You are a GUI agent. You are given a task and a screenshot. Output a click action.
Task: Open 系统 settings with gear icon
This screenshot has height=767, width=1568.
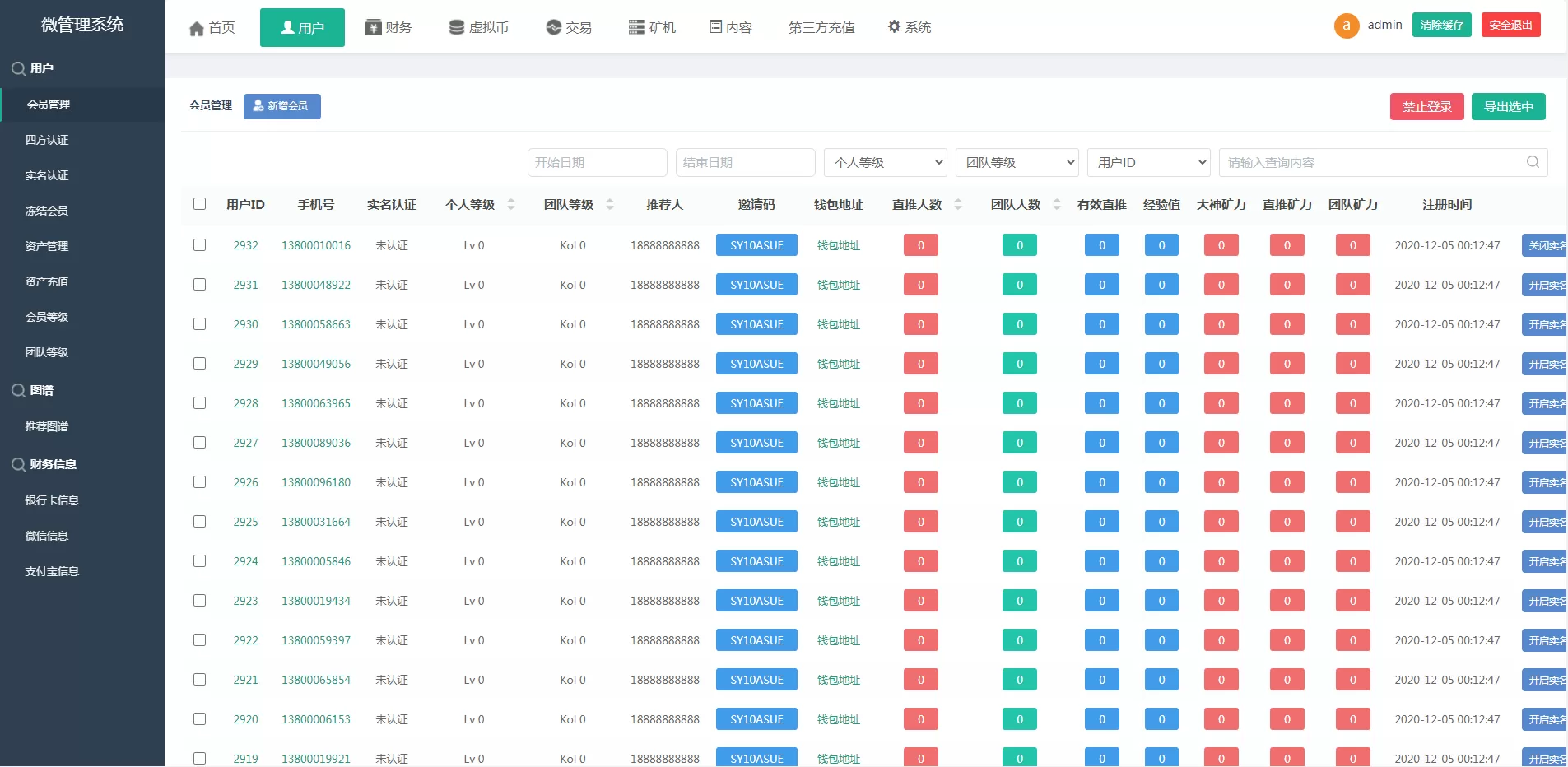pos(909,28)
